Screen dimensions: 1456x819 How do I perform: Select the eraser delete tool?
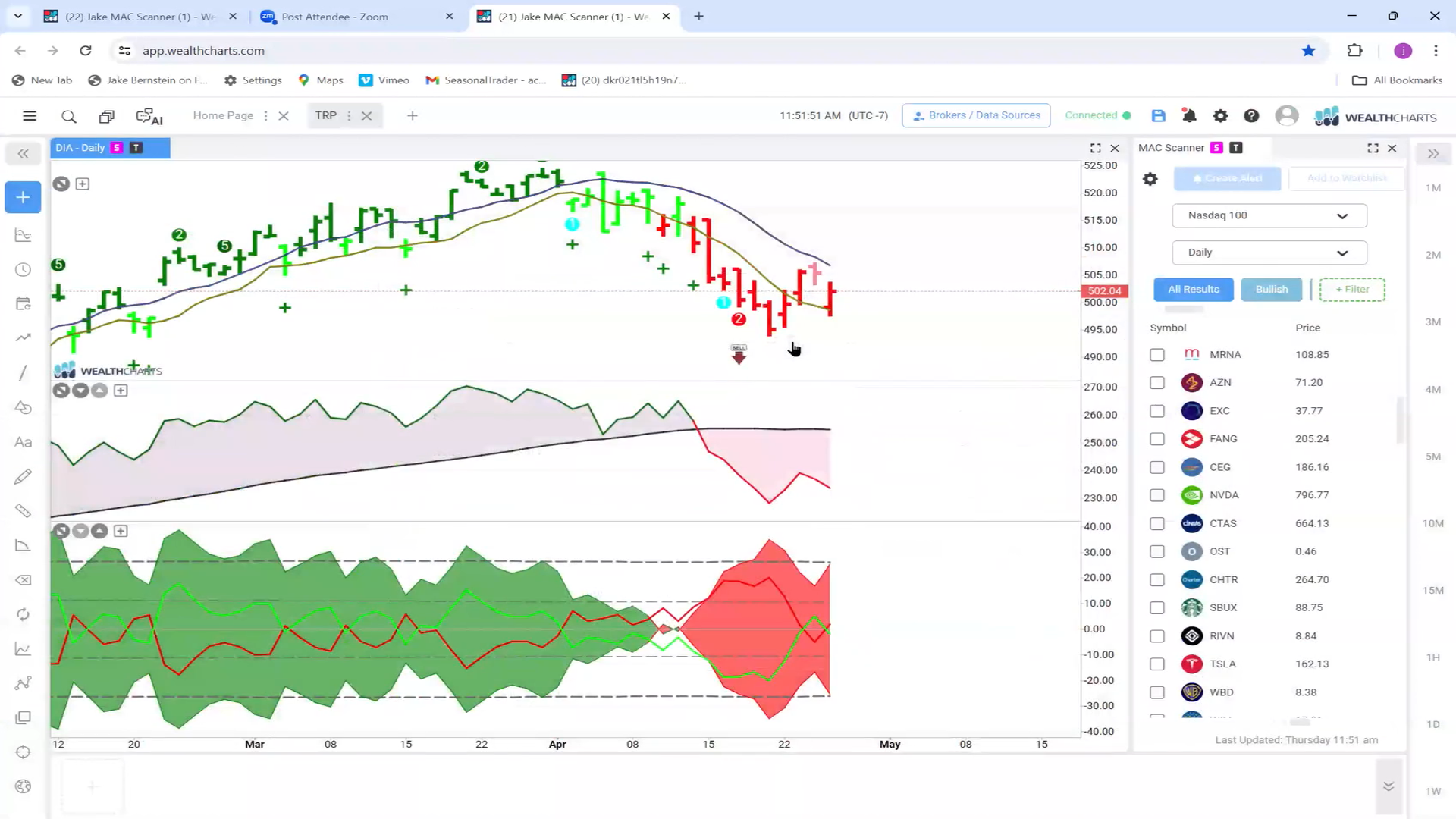[x=23, y=580]
